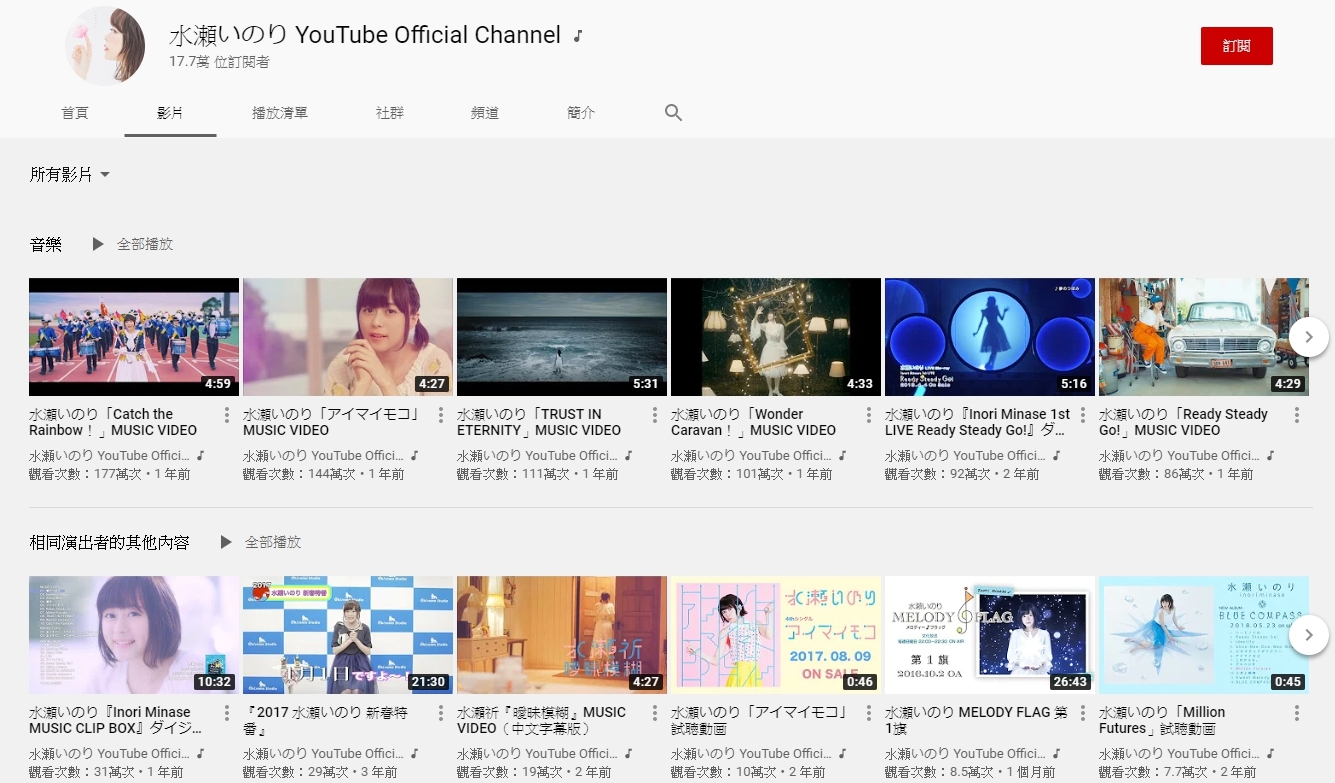Viewport: 1335px width, 783px height.
Task: Expand the 所有影片 filter dropdown
Action: 70,175
